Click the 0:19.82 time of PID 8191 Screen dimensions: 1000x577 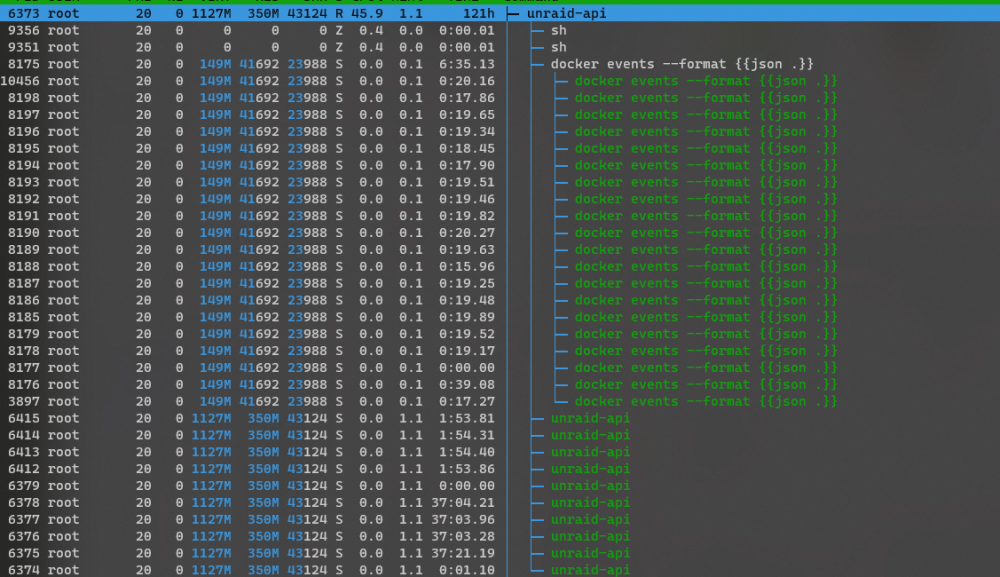[x=466, y=216]
